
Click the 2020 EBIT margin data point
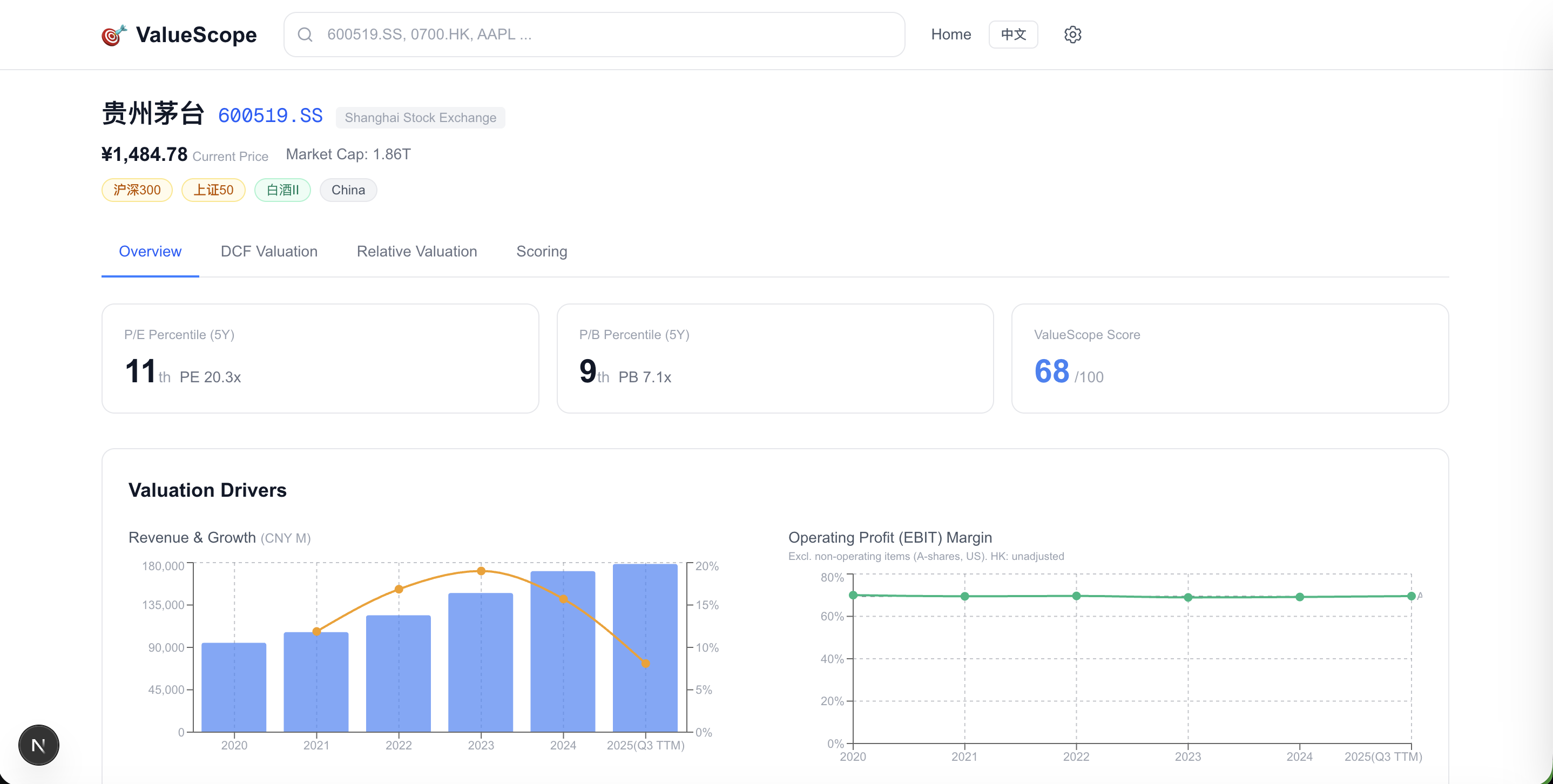tap(853, 595)
